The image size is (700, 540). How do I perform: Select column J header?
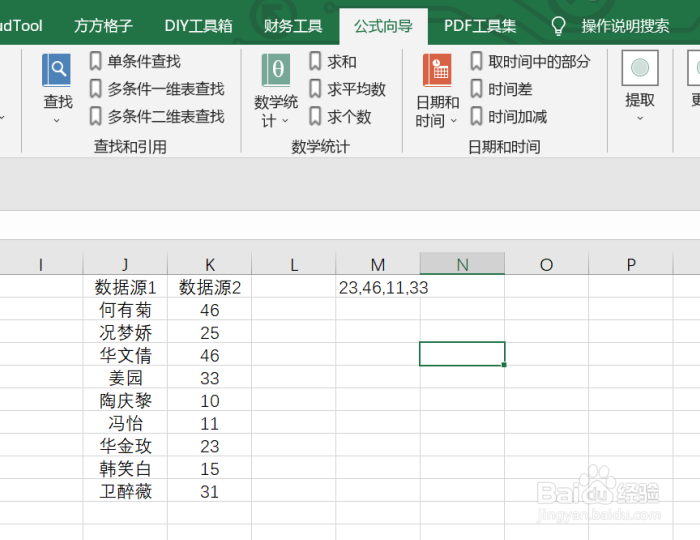(x=125, y=264)
